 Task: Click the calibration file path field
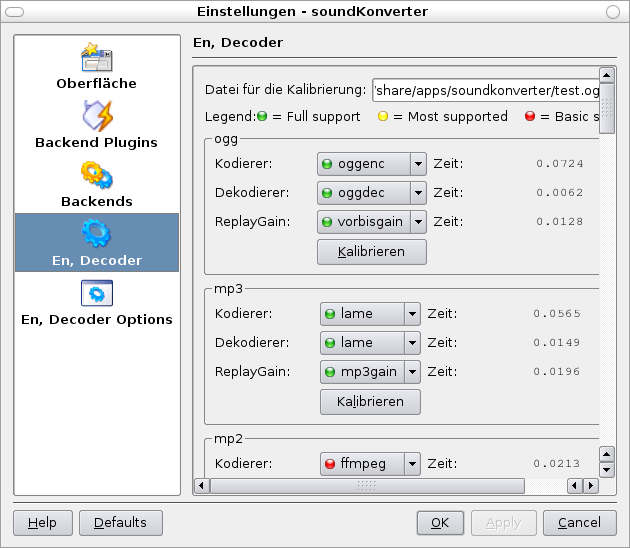[486, 90]
